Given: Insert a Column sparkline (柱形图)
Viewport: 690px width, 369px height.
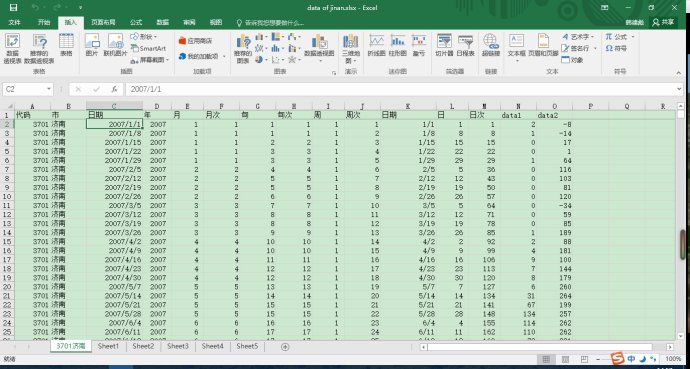Looking at the screenshot, I should [398, 45].
